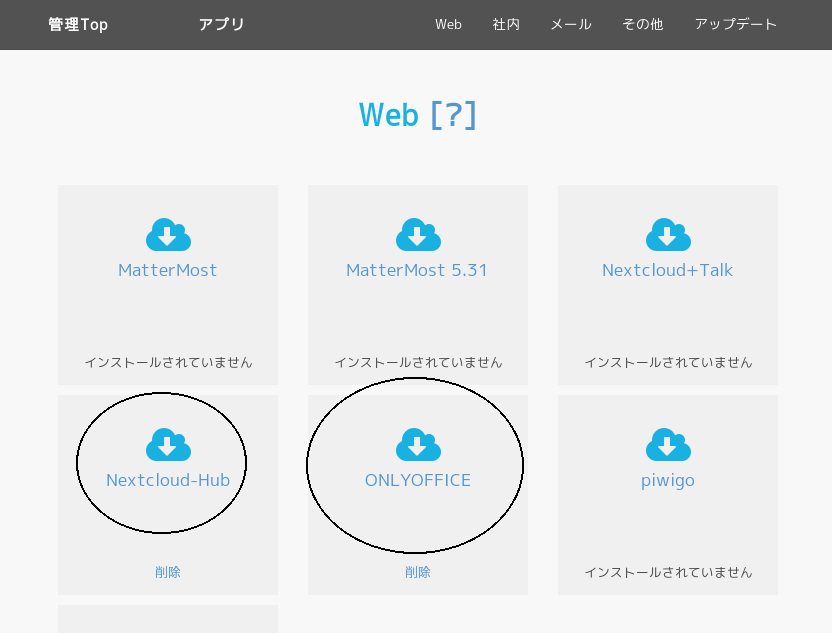Click the Nextcloud+Talk name link

(668, 270)
